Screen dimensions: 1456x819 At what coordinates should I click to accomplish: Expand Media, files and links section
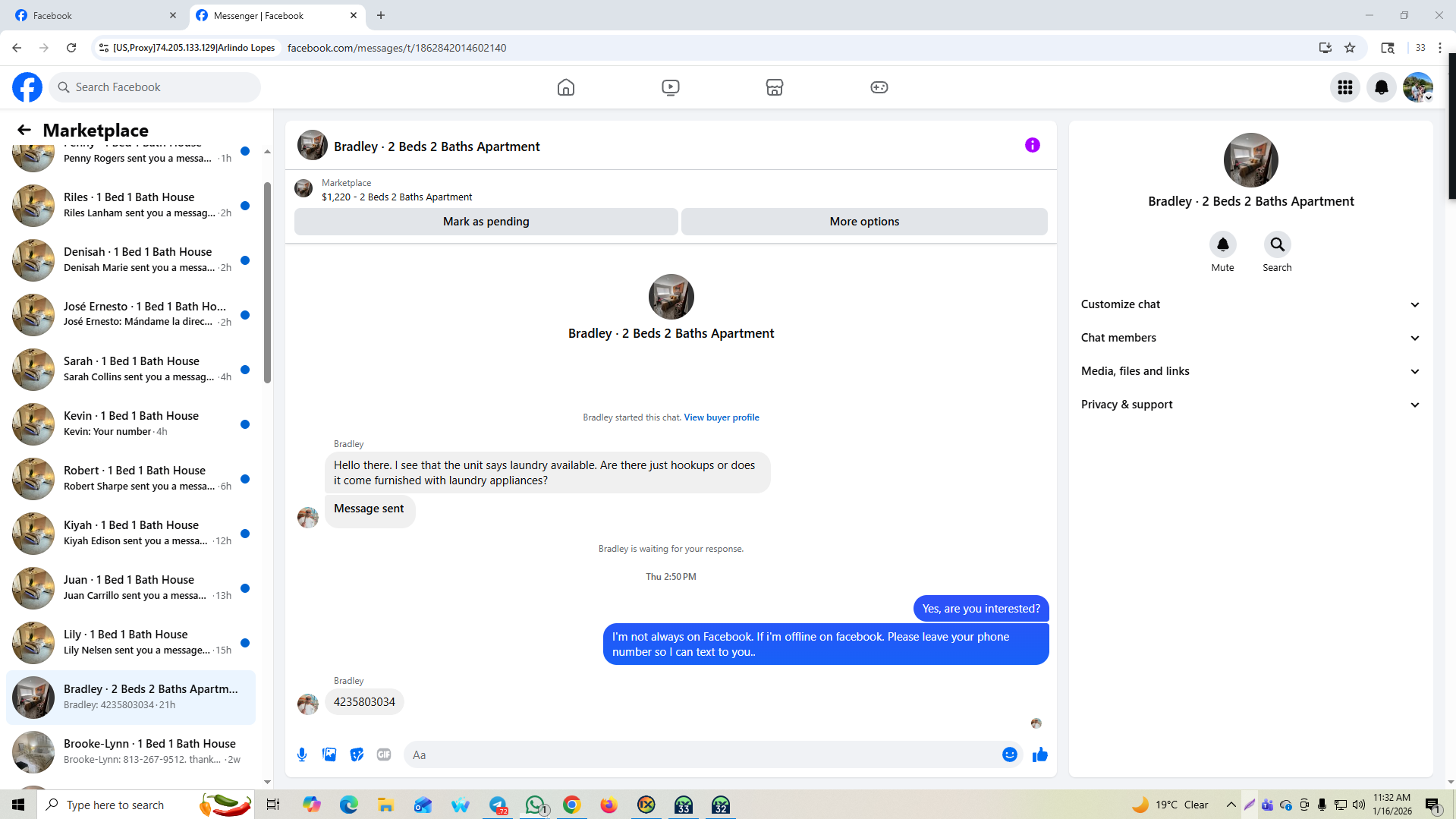pyautogui.click(x=1250, y=371)
